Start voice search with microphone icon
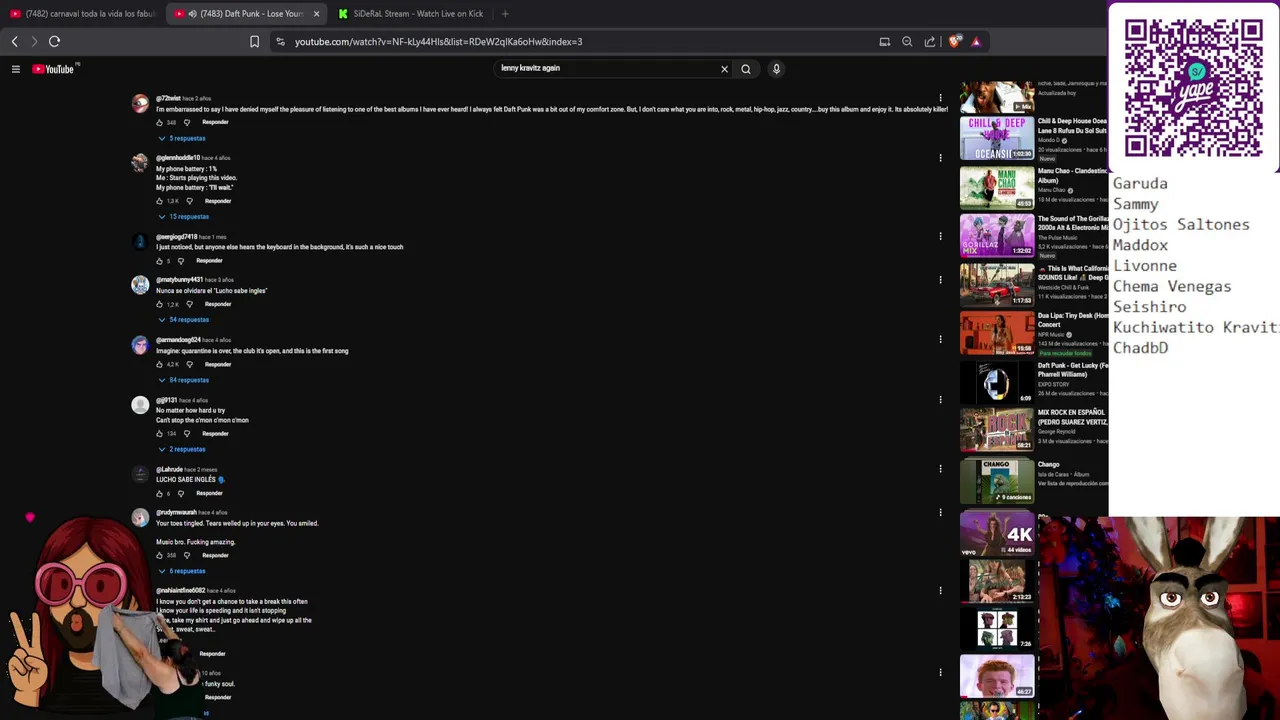Image resolution: width=1280 pixels, height=720 pixels. pos(776,69)
